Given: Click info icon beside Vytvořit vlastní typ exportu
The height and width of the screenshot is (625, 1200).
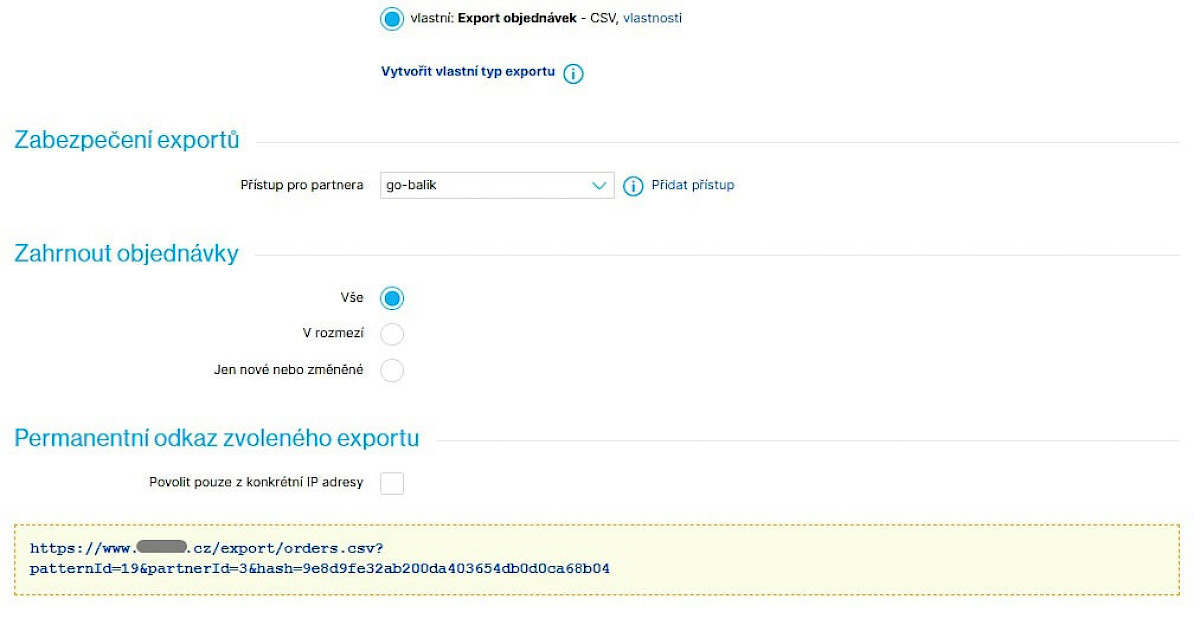Looking at the screenshot, I should coord(573,74).
